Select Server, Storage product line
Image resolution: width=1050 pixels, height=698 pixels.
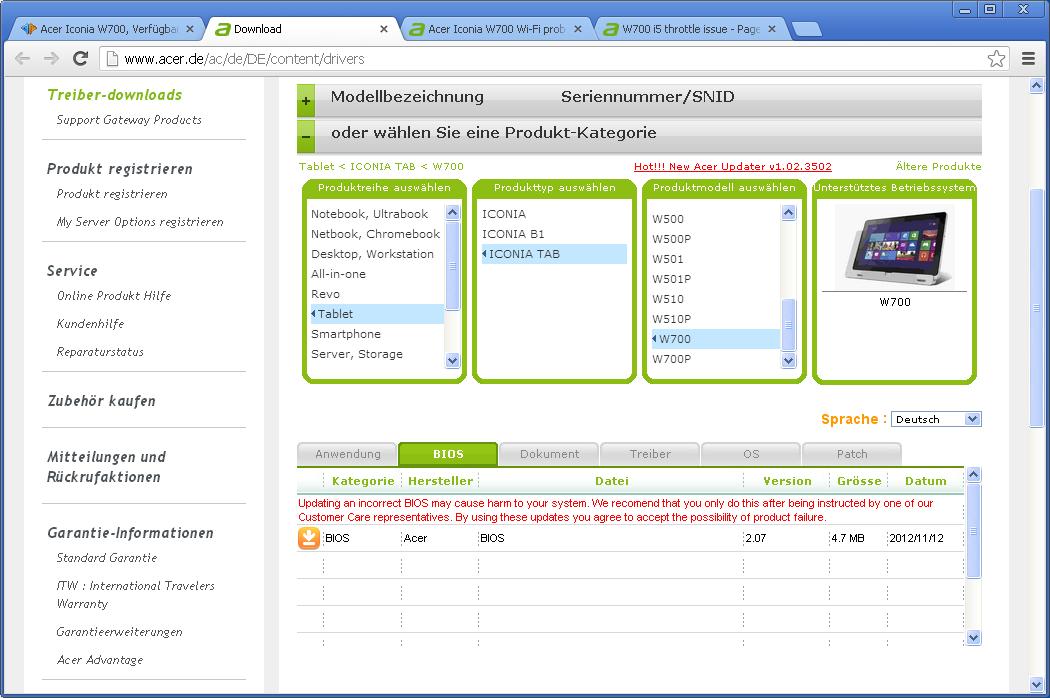click(x=357, y=354)
